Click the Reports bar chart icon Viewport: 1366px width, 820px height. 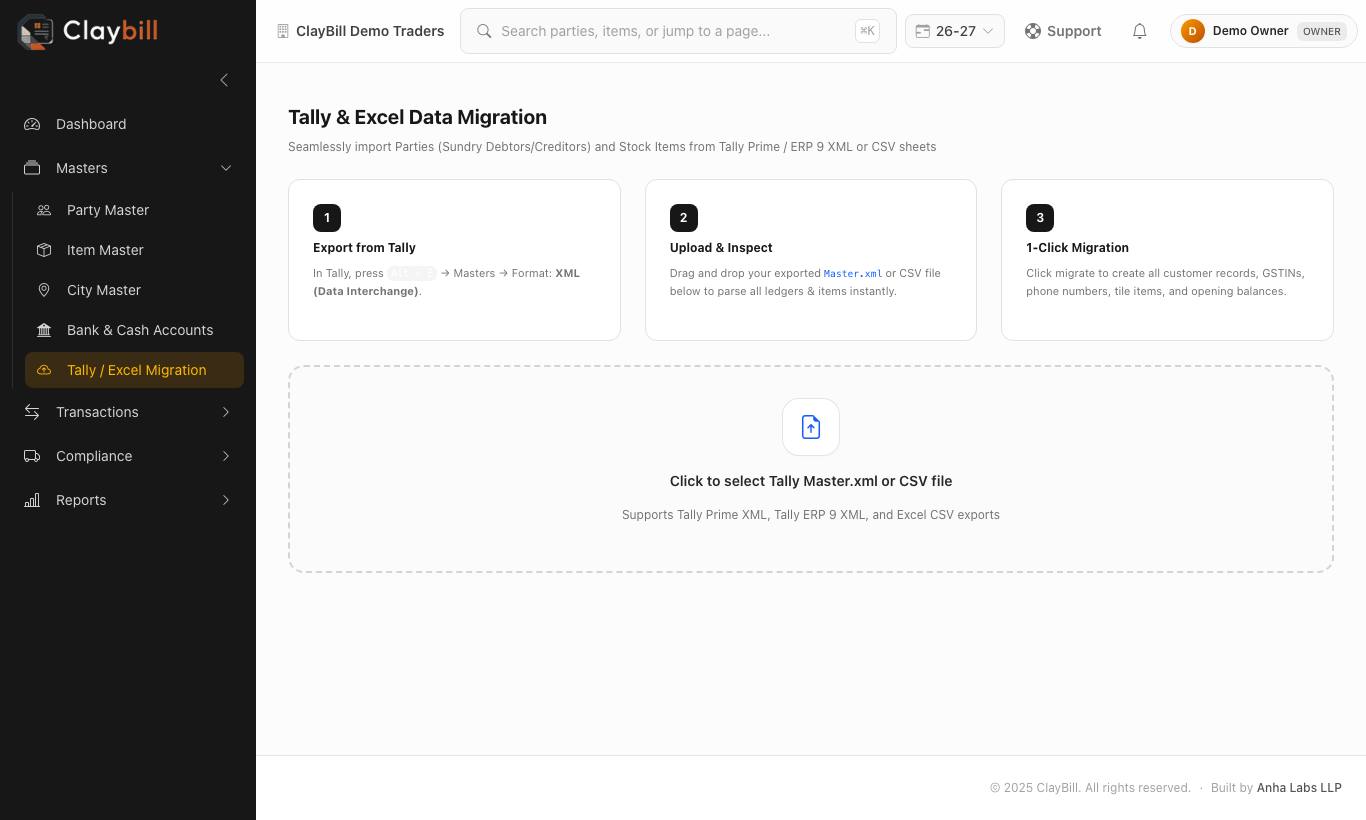[32, 500]
